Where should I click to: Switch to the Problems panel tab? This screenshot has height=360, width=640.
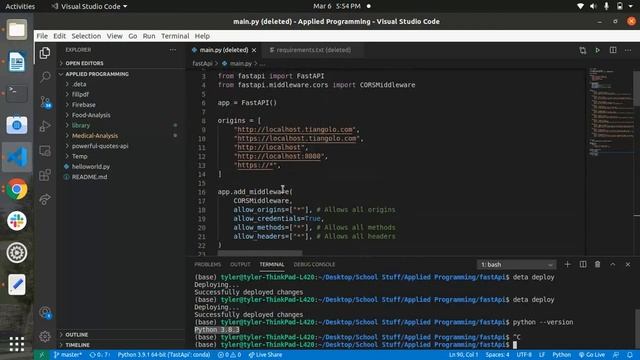[x=207, y=264]
